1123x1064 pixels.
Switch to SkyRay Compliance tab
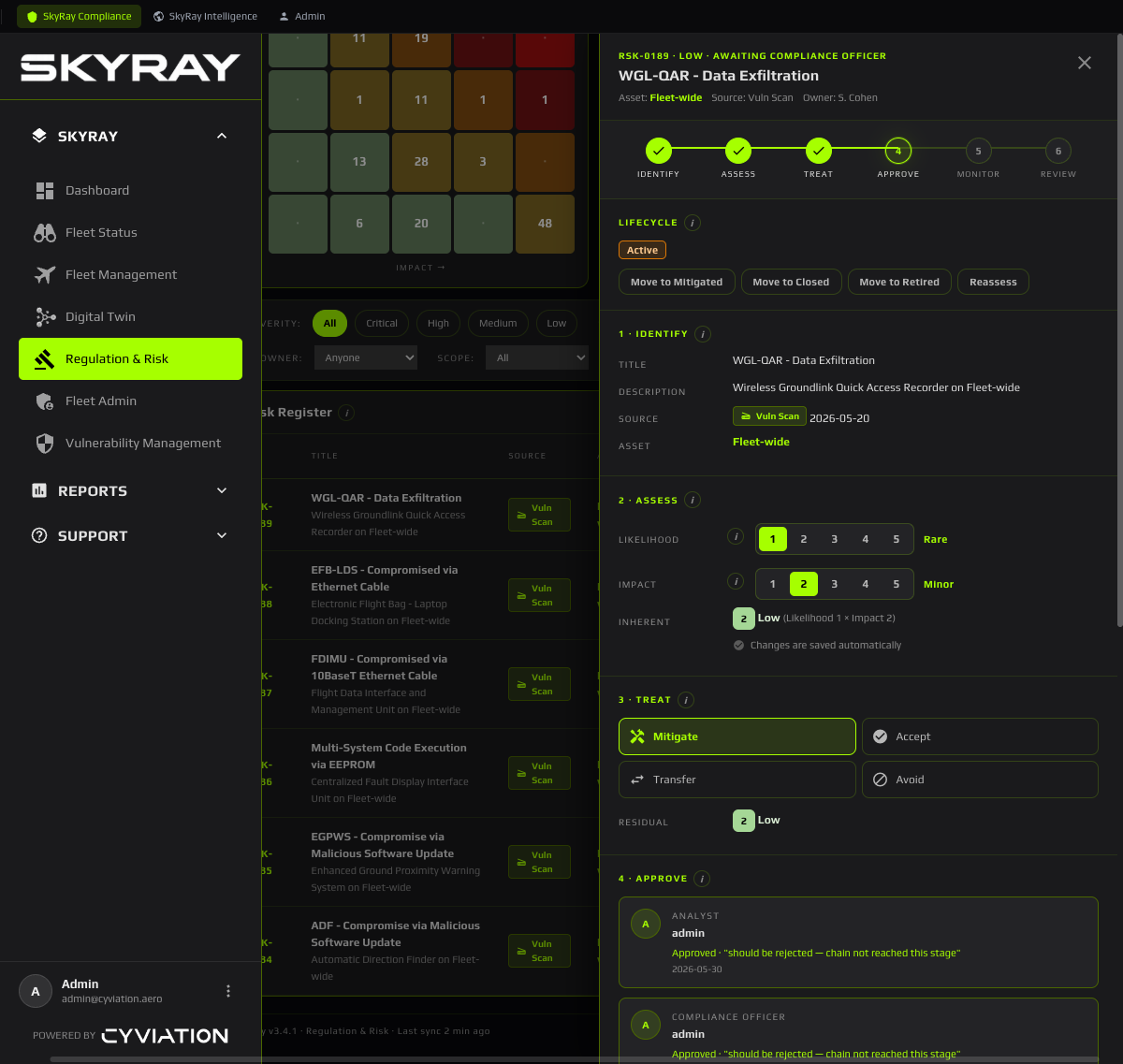(x=80, y=16)
